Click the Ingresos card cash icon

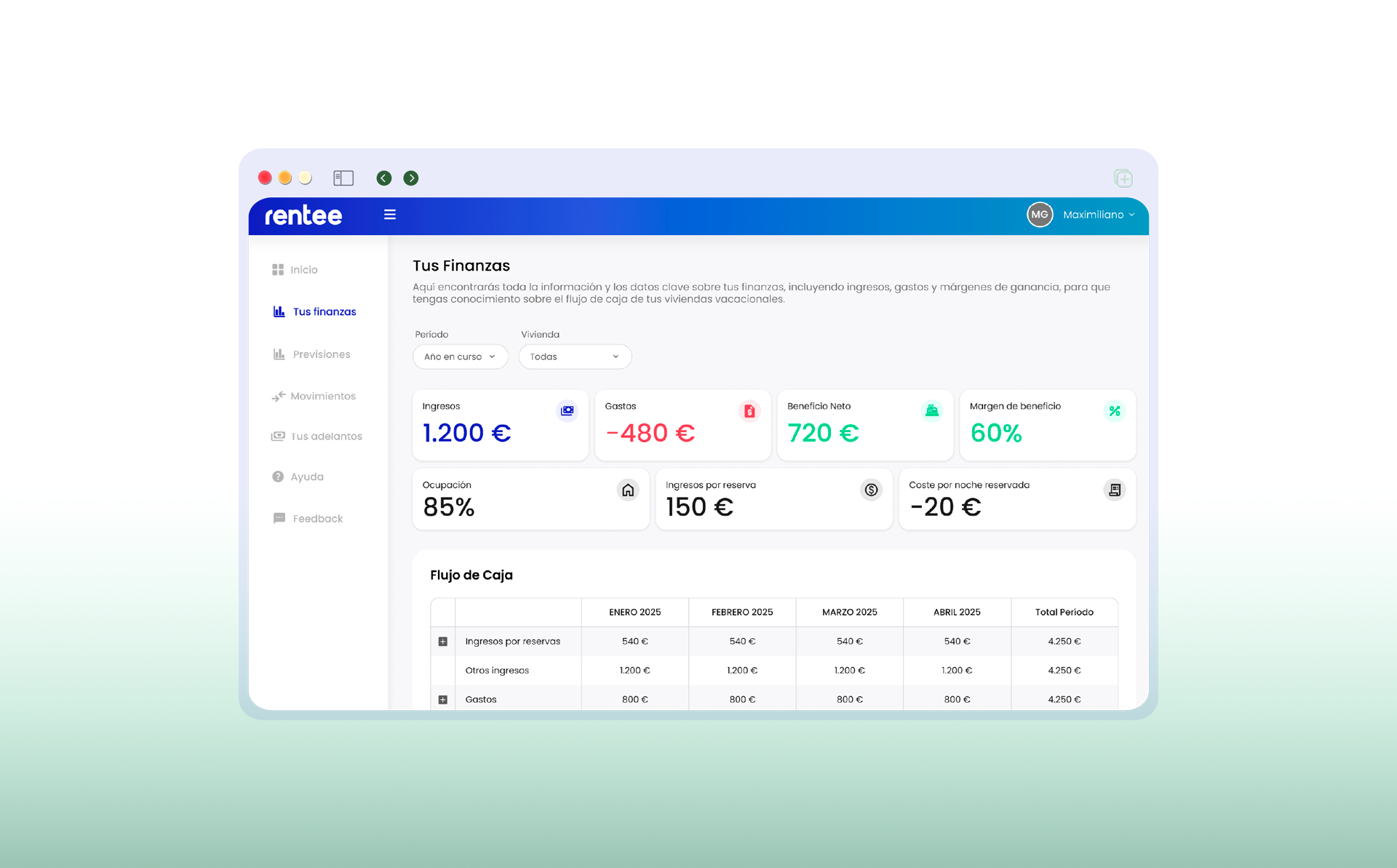pos(568,411)
